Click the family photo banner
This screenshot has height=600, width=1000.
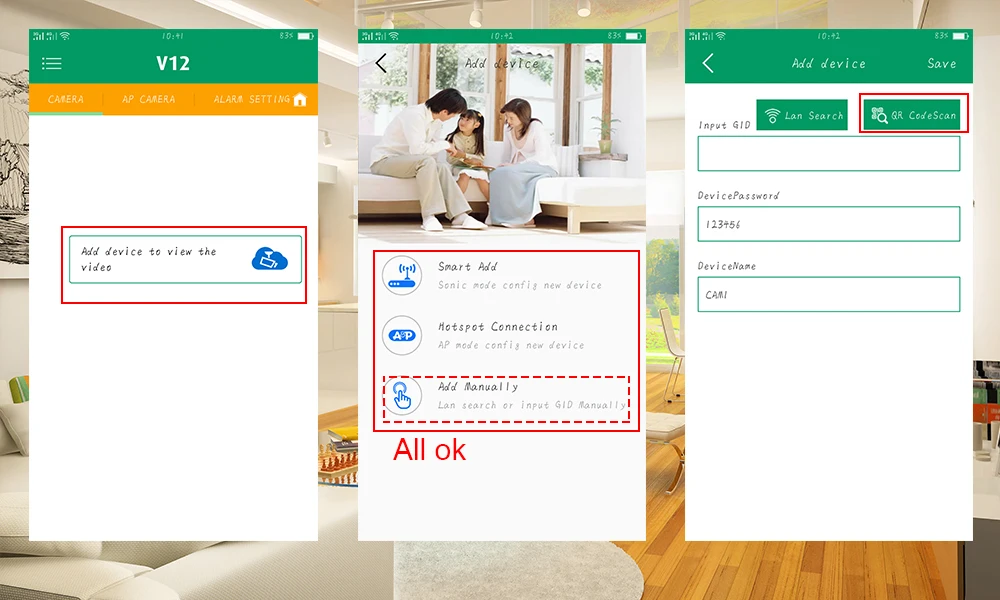[x=502, y=142]
